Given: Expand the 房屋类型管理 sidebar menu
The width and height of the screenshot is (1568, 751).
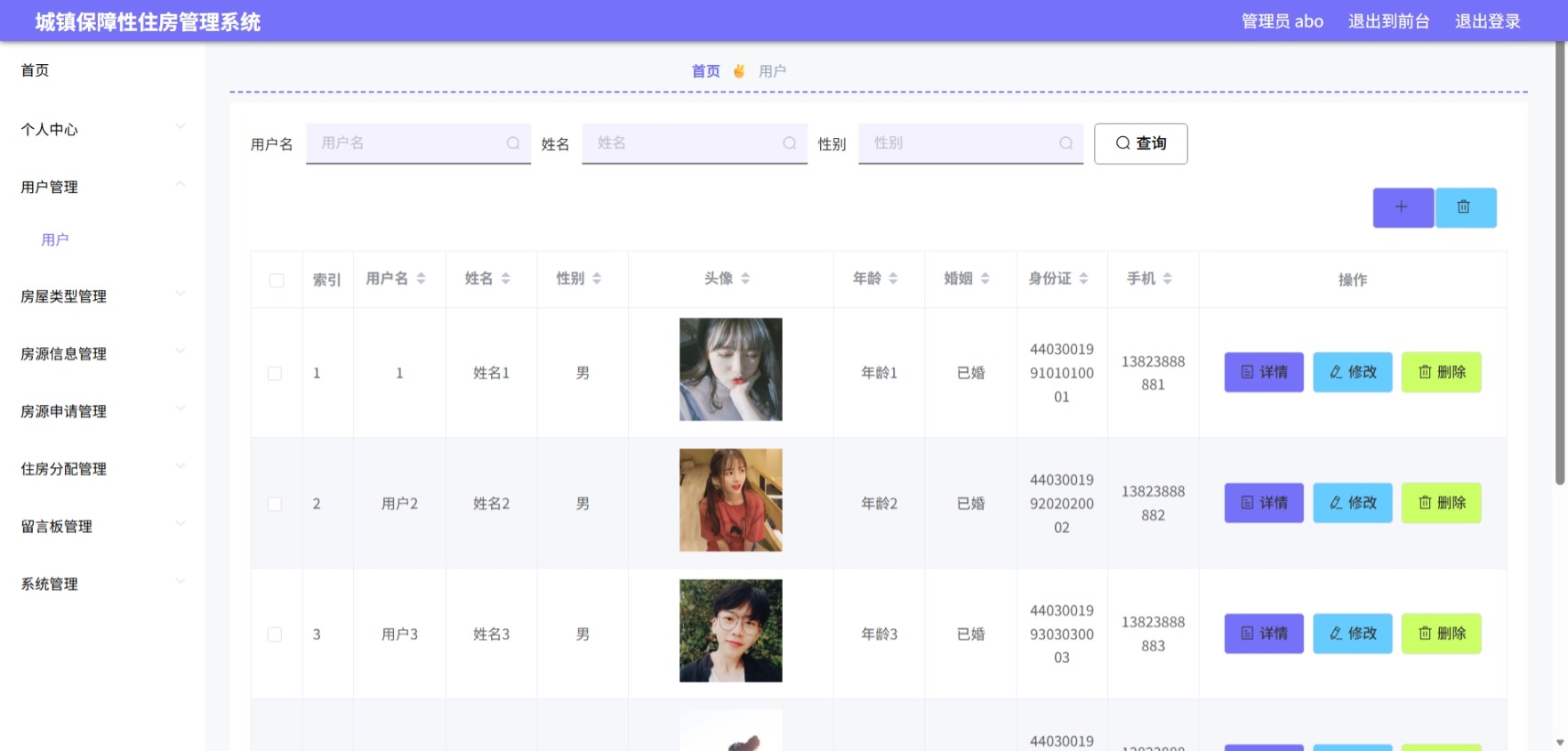Looking at the screenshot, I should (102, 296).
